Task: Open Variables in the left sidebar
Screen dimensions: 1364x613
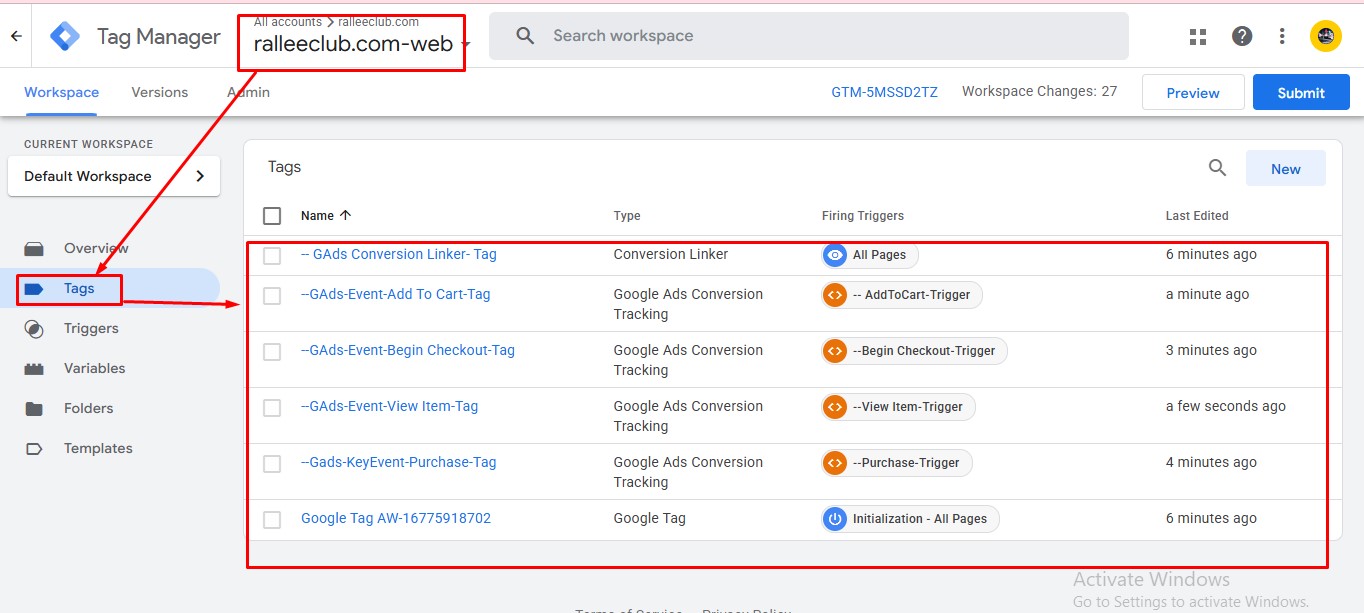Action: pyautogui.click(x=94, y=368)
